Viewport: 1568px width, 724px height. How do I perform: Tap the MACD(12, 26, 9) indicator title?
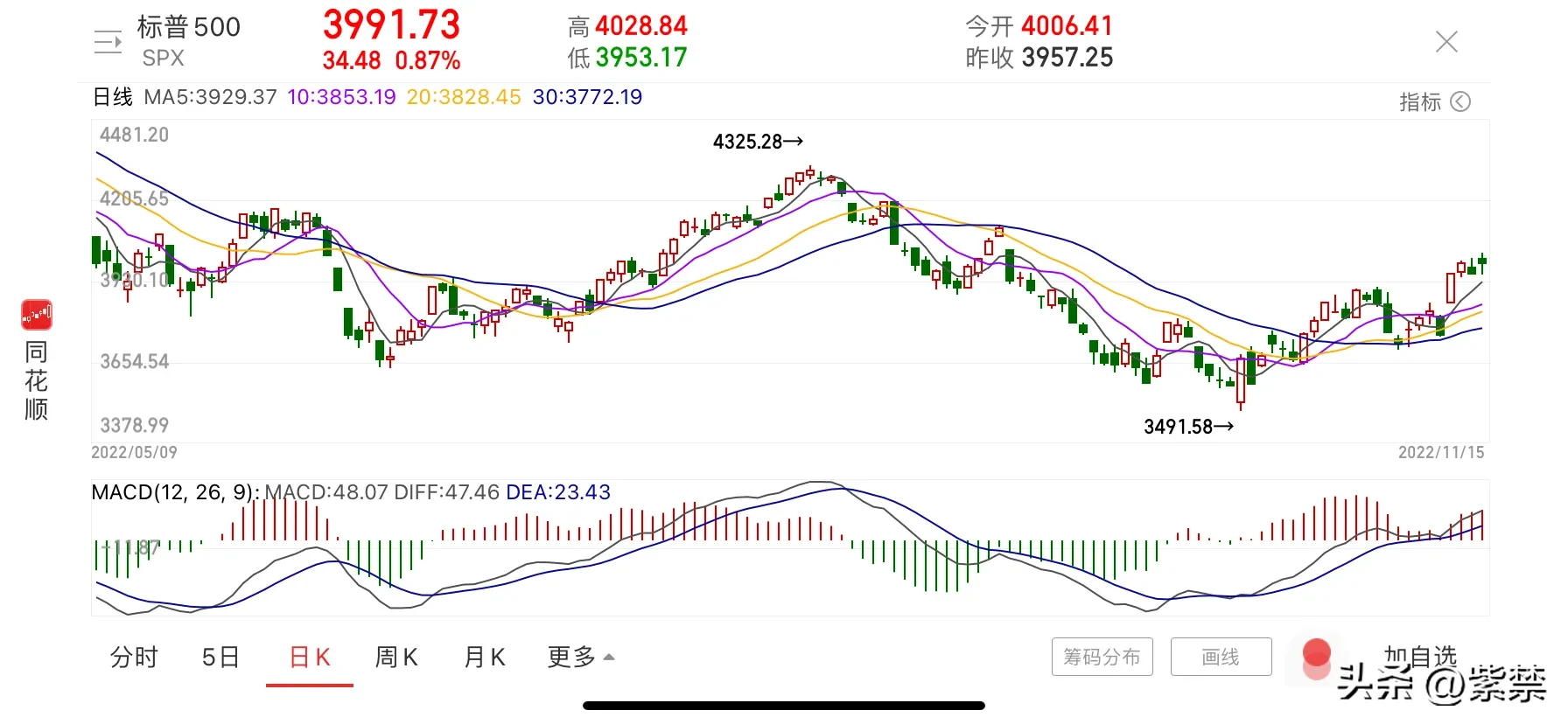click(x=175, y=492)
